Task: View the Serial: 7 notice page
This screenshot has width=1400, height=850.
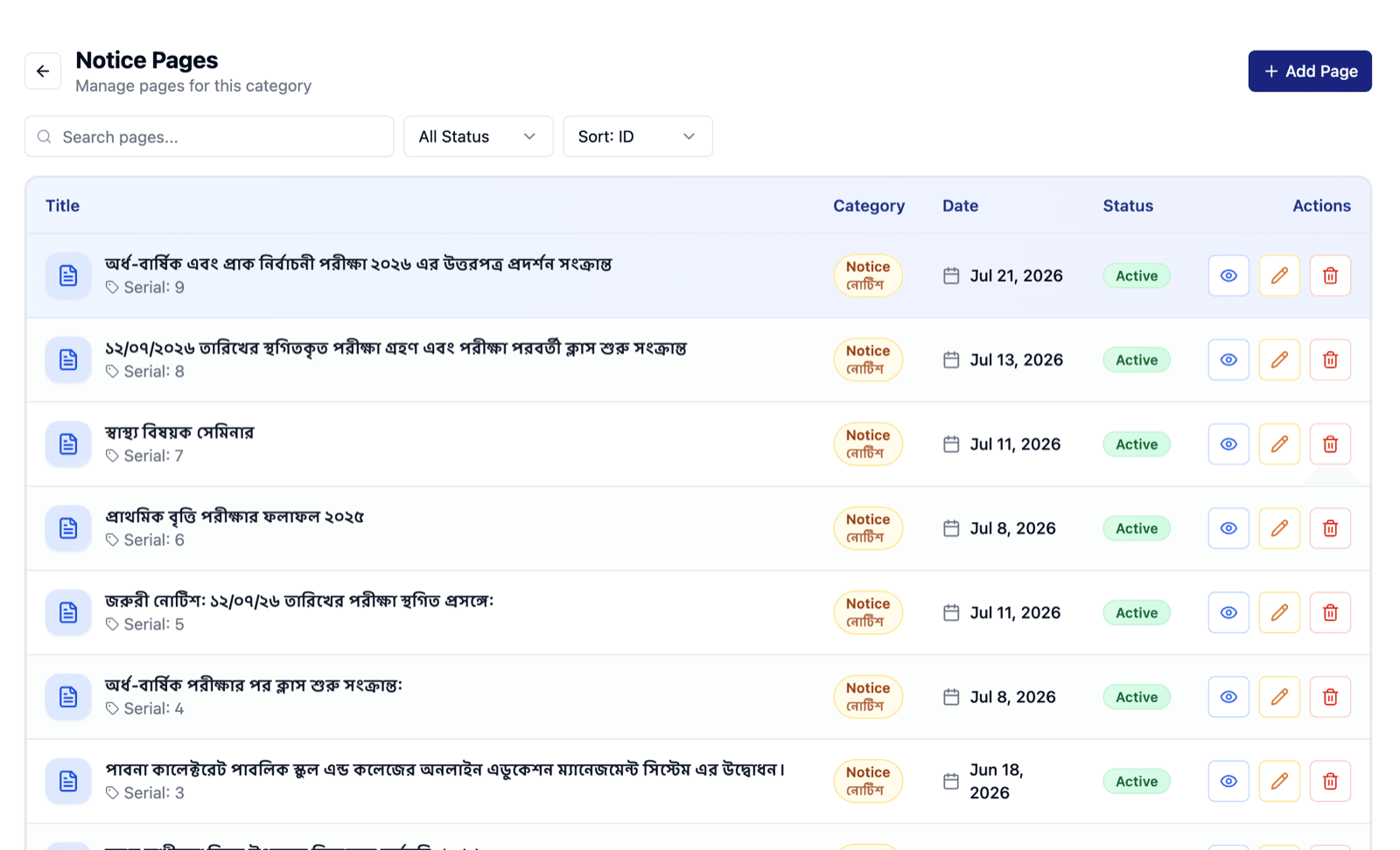Action: pyautogui.click(x=1228, y=444)
